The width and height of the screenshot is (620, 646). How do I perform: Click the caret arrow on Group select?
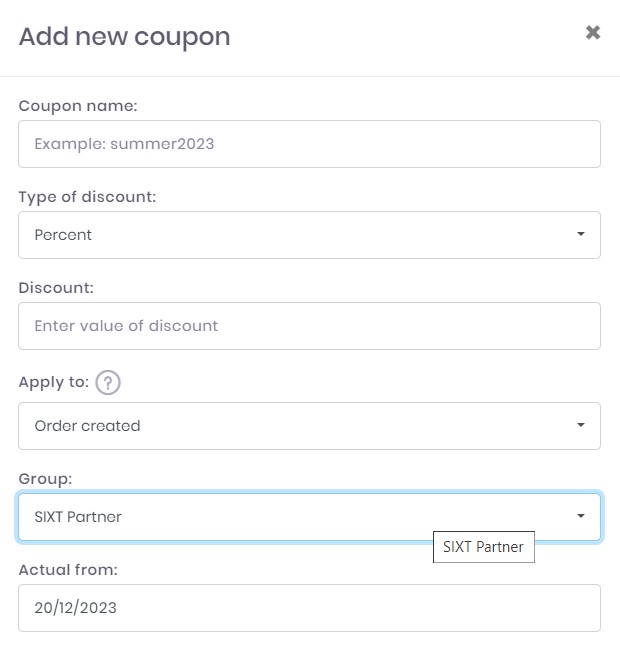pyautogui.click(x=580, y=517)
